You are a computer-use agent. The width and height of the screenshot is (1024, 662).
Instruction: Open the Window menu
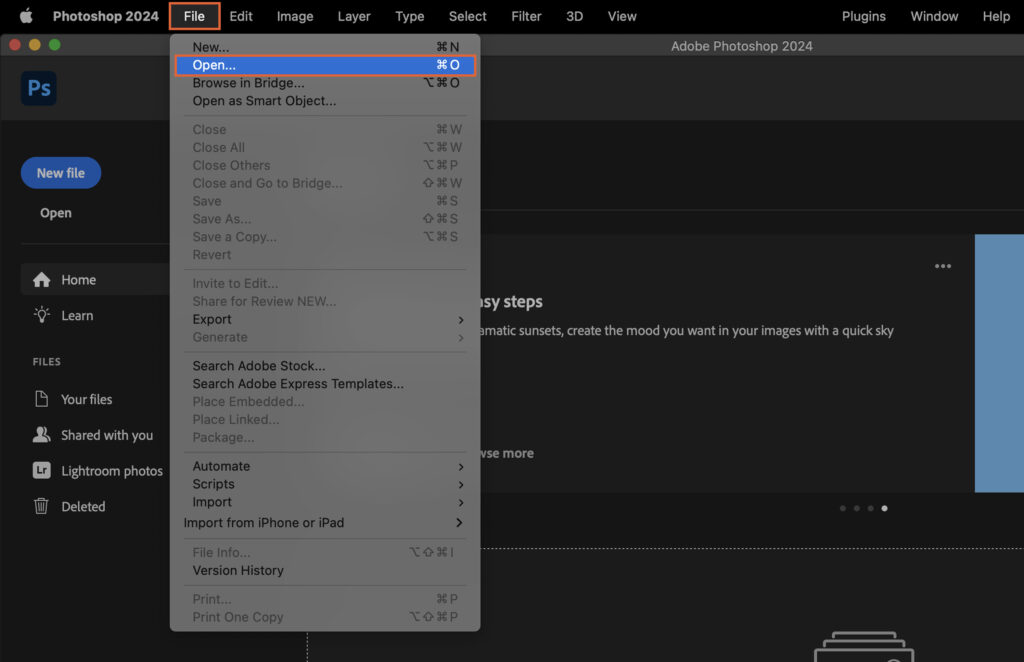934,16
